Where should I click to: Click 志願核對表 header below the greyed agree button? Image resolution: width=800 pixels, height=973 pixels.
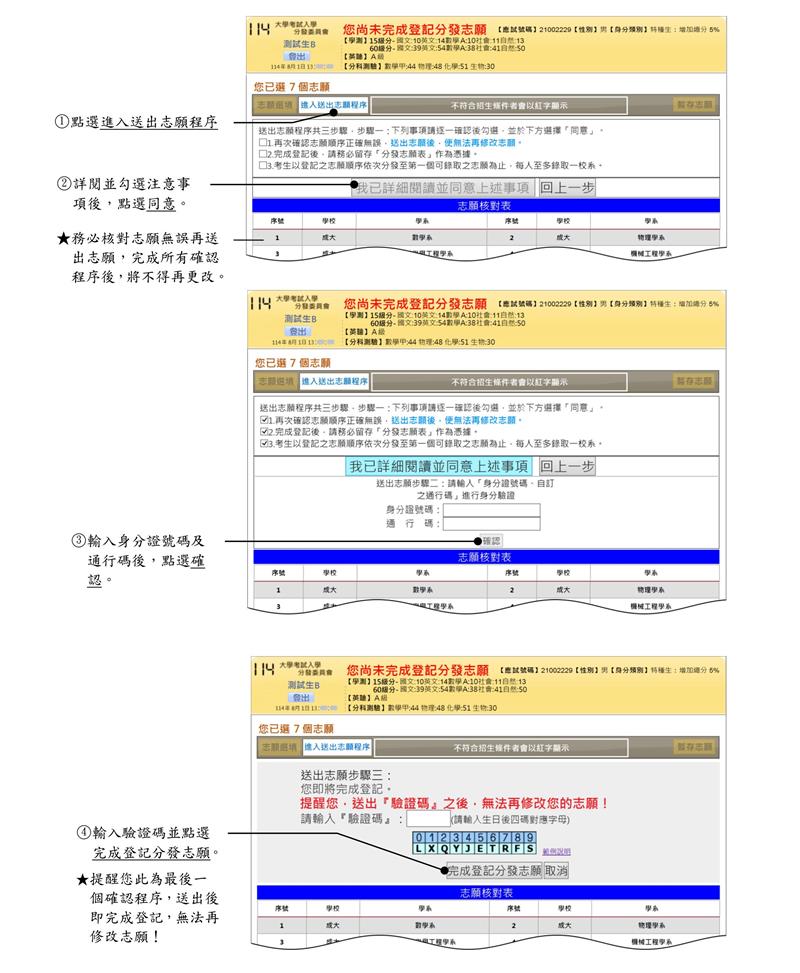(x=485, y=205)
